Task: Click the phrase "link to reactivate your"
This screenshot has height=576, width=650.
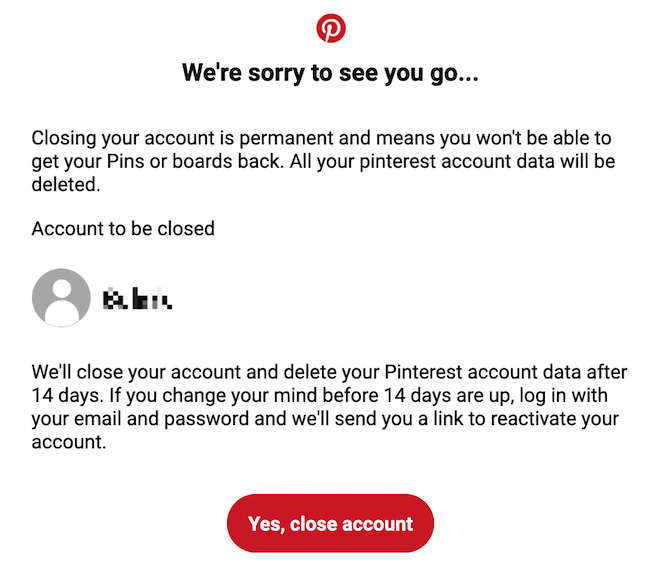Action: click(526, 418)
